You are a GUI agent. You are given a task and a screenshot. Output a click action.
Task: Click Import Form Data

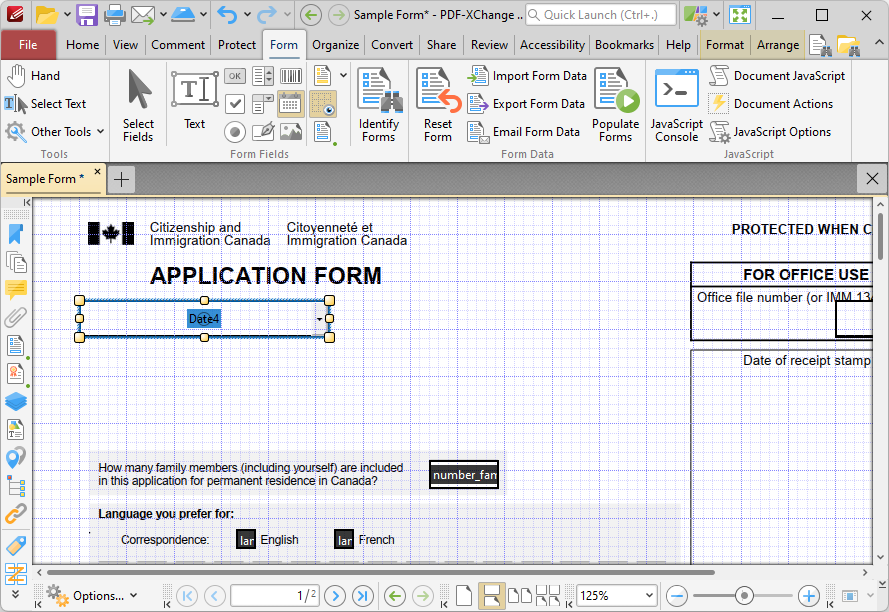pyautogui.click(x=527, y=75)
